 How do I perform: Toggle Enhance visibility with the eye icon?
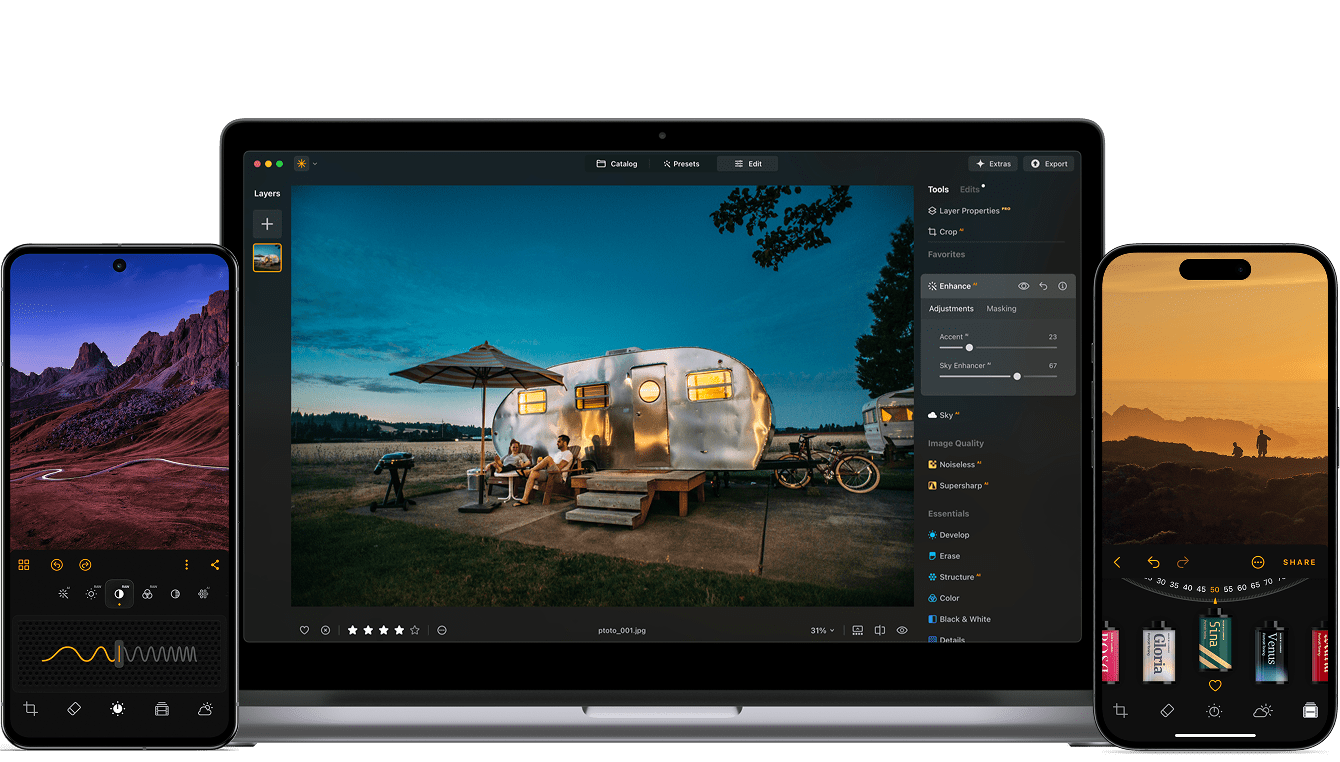click(x=1023, y=286)
